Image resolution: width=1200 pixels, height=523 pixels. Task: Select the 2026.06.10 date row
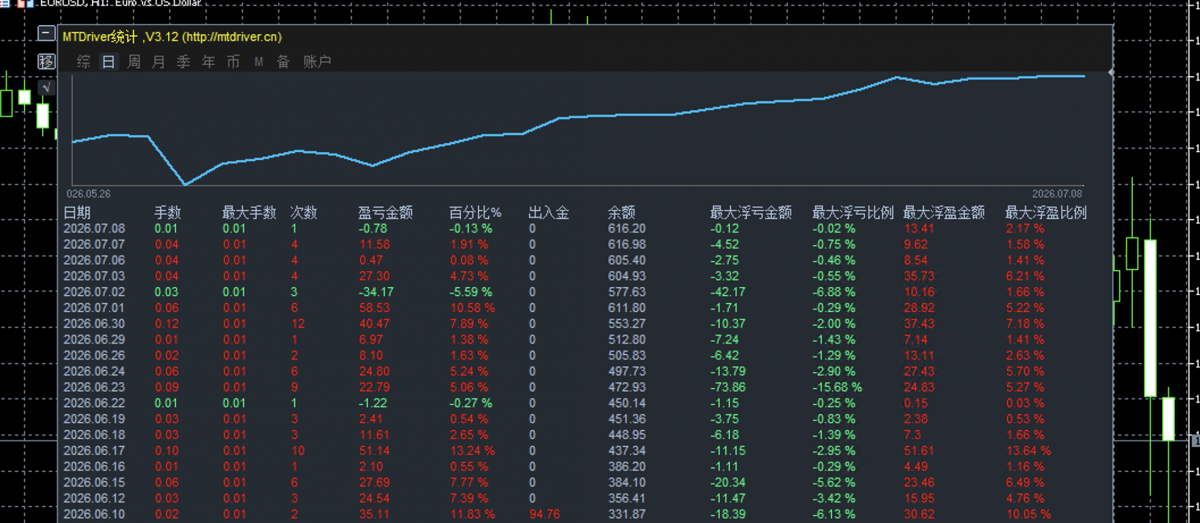click(94, 515)
